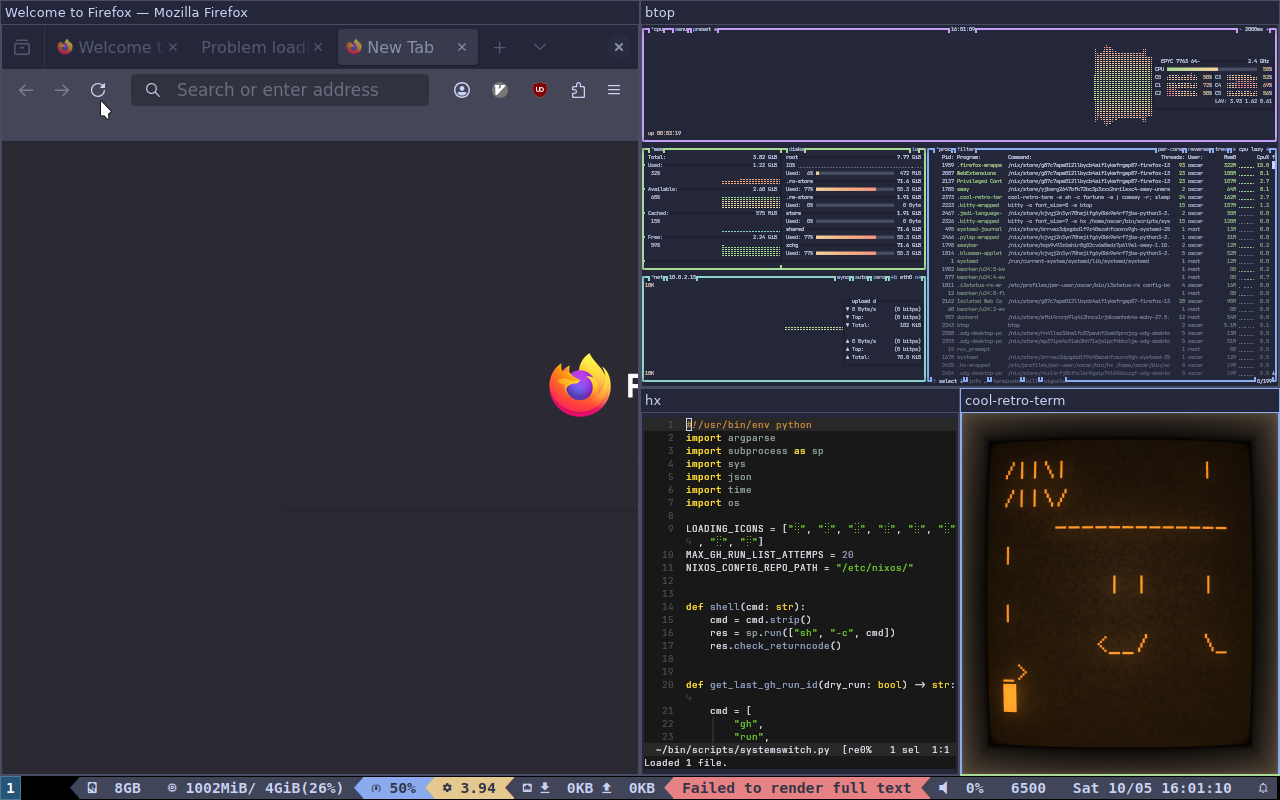This screenshot has height=800, width=1280.
Task: Click the btop proc filter field
Action: pyautogui.click(x=966, y=149)
